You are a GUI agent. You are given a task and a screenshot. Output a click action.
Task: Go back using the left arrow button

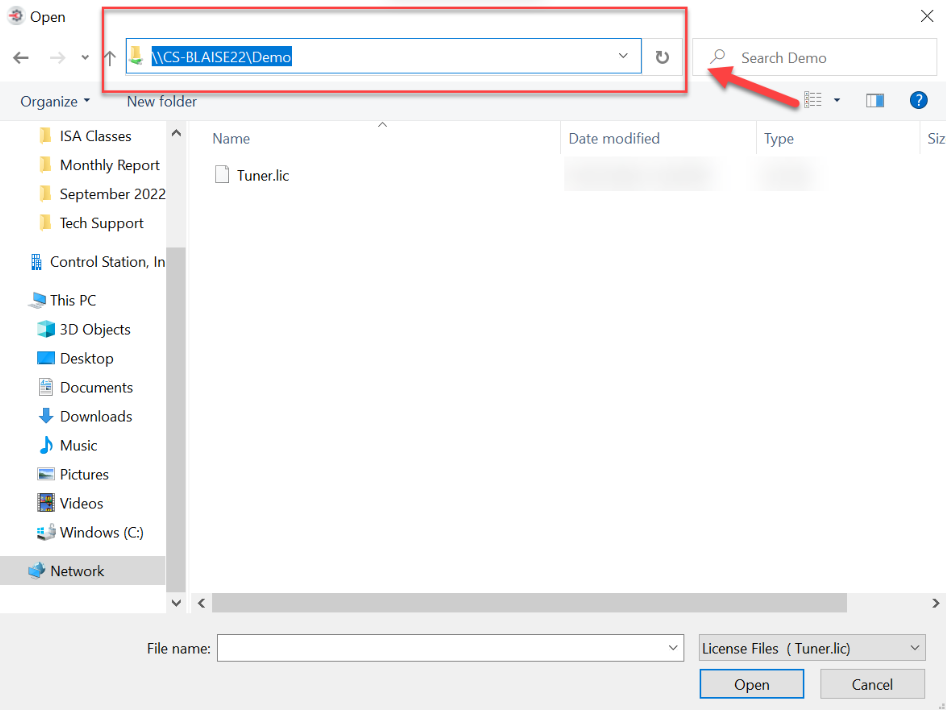tap(21, 58)
